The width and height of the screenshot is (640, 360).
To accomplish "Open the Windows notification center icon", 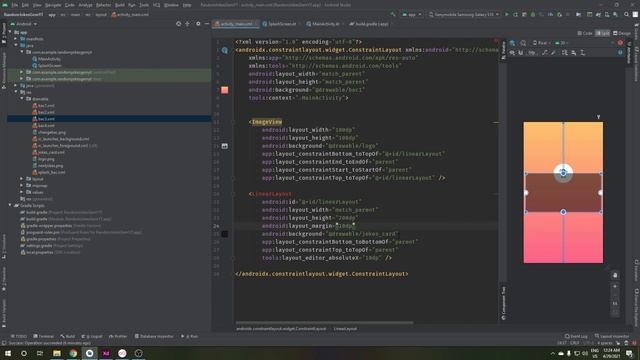I will pyautogui.click(x=629, y=353).
